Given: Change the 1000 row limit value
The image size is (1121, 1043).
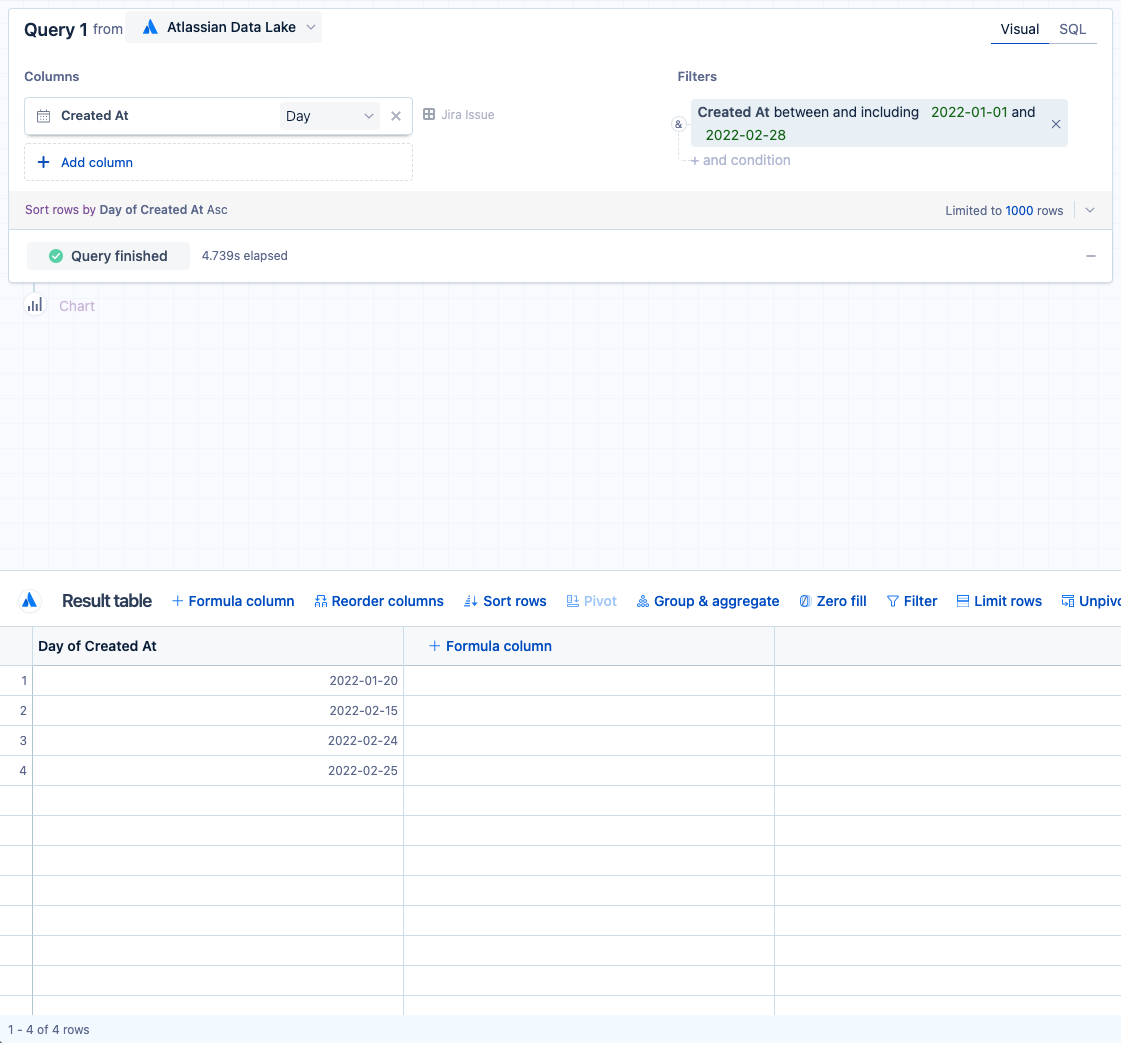Looking at the screenshot, I should point(1019,210).
